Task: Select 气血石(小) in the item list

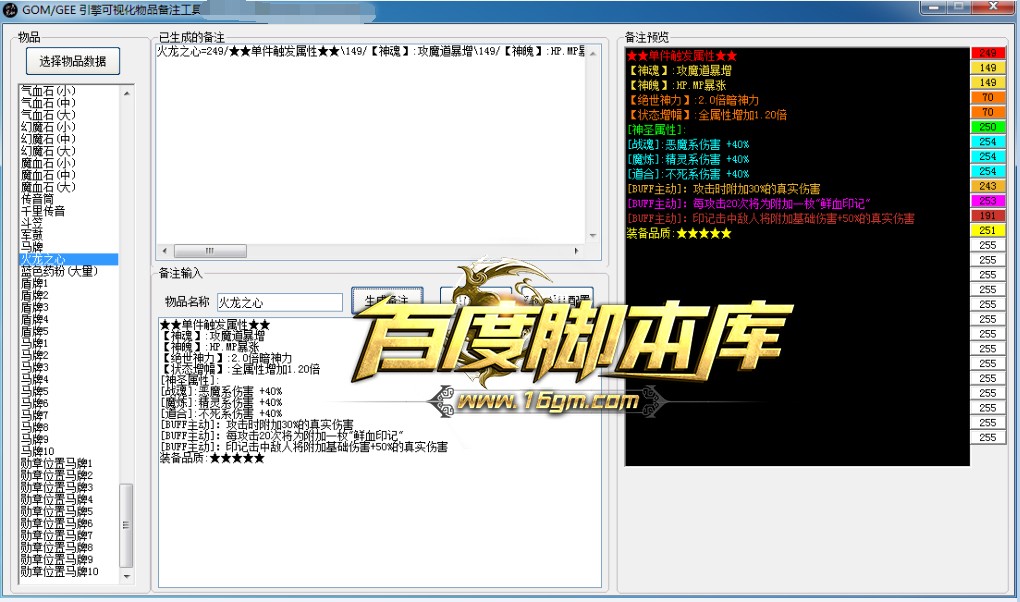Action: click(x=48, y=90)
